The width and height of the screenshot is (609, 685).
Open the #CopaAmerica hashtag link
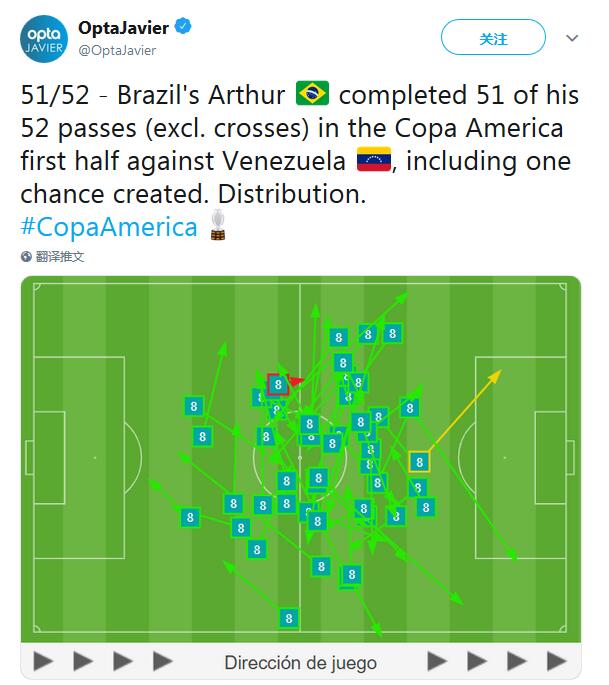click(109, 227)
